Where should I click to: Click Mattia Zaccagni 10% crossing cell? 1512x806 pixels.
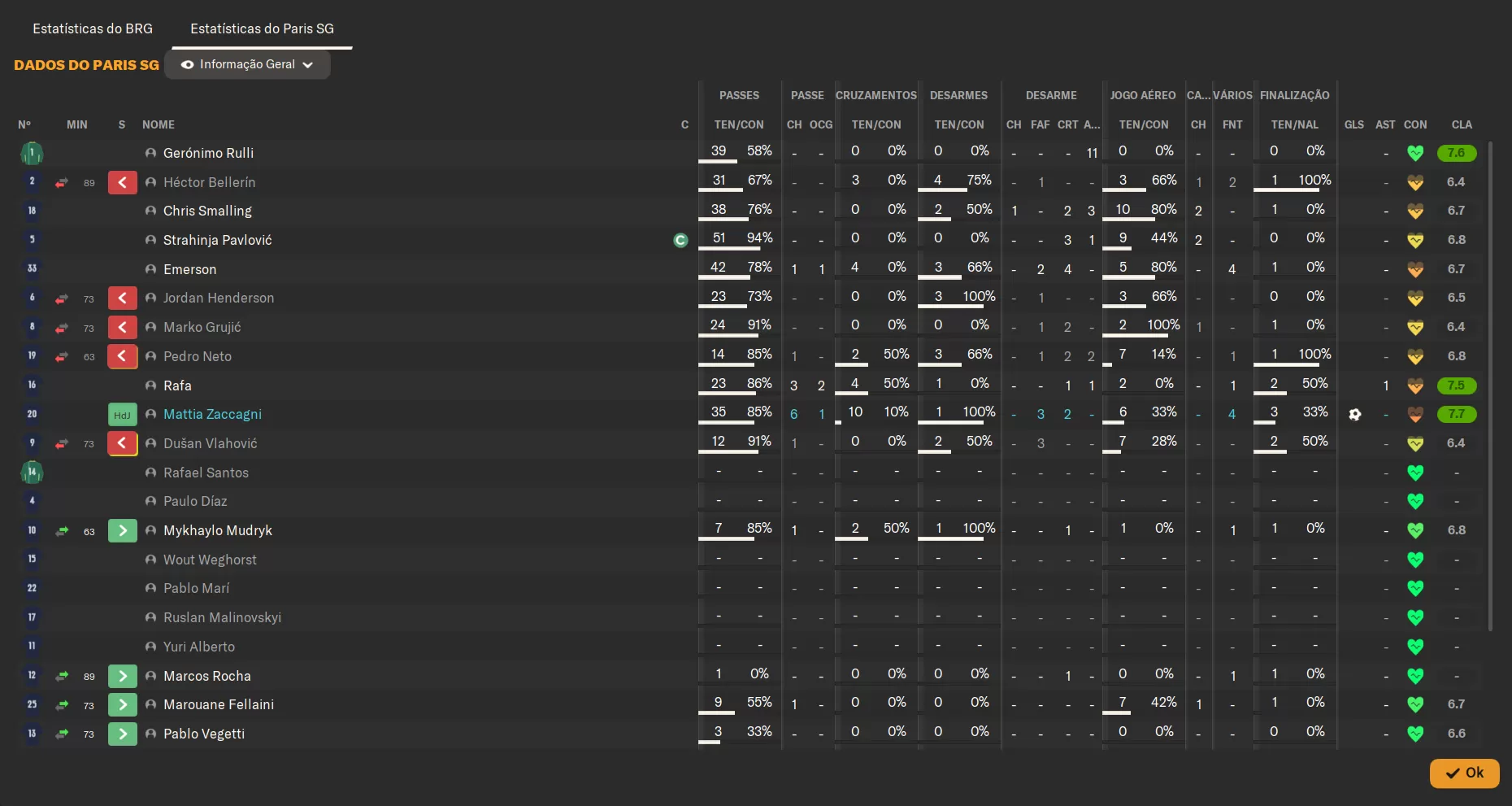(x=897, y=412)
